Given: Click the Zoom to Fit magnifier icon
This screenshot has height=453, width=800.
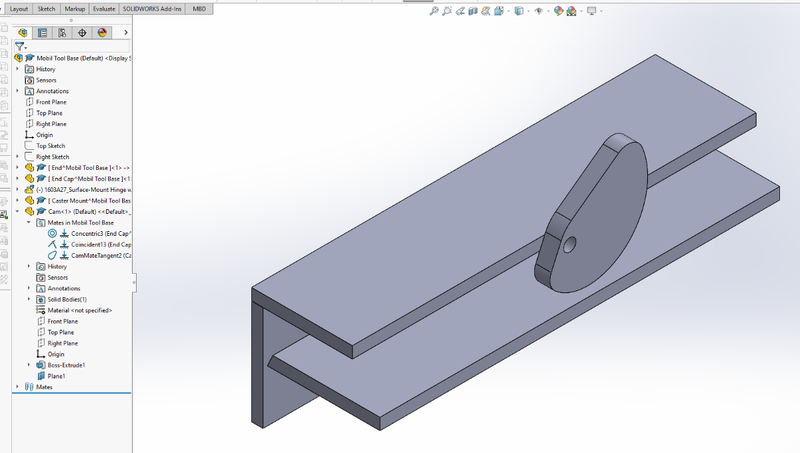Looking at the screenshot, I should coord(434,11).
